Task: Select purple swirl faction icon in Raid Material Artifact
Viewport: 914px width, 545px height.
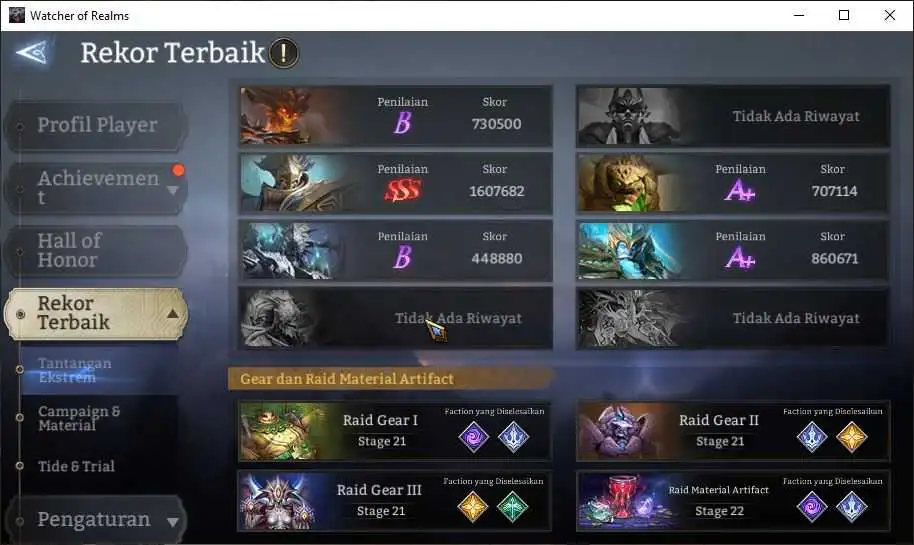Action: coord(811,507)
